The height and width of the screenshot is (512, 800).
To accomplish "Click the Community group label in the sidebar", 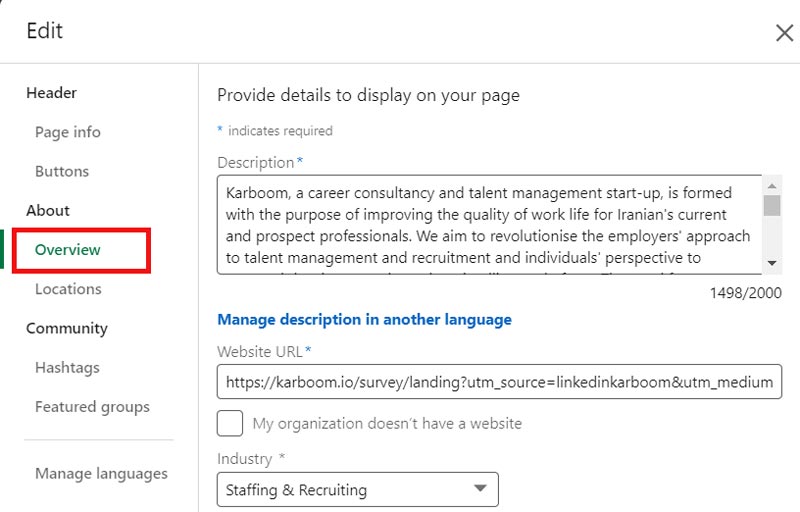I will [x=66, y=329].
